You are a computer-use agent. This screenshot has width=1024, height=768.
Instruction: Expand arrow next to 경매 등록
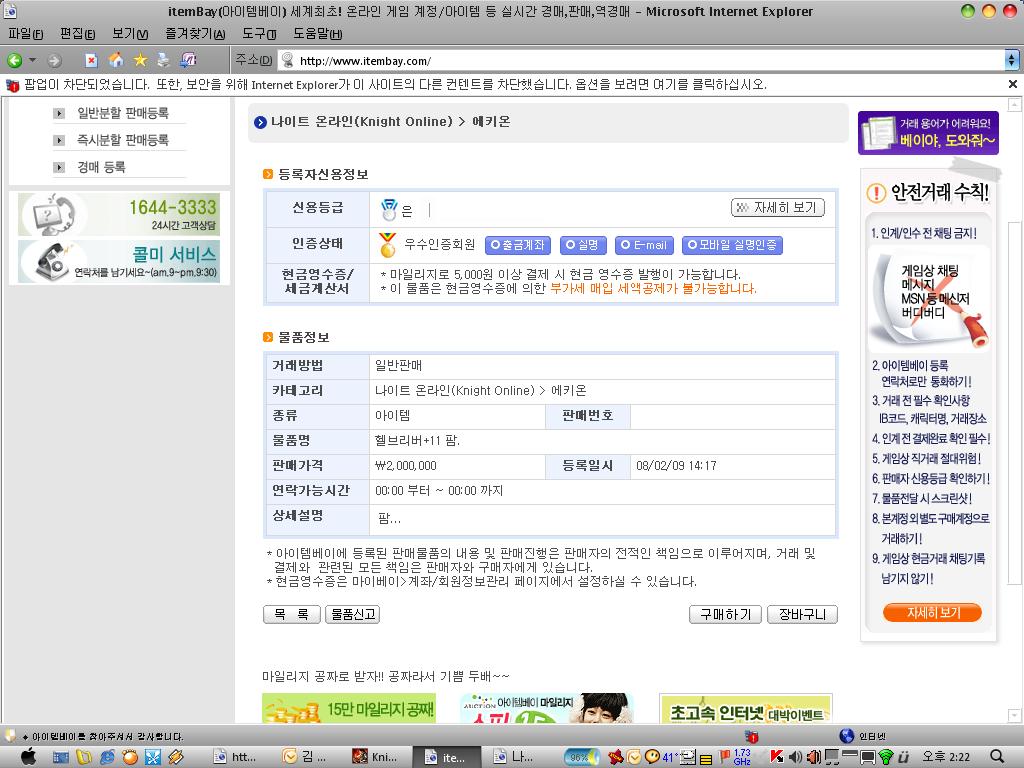(x=59, y=168)
